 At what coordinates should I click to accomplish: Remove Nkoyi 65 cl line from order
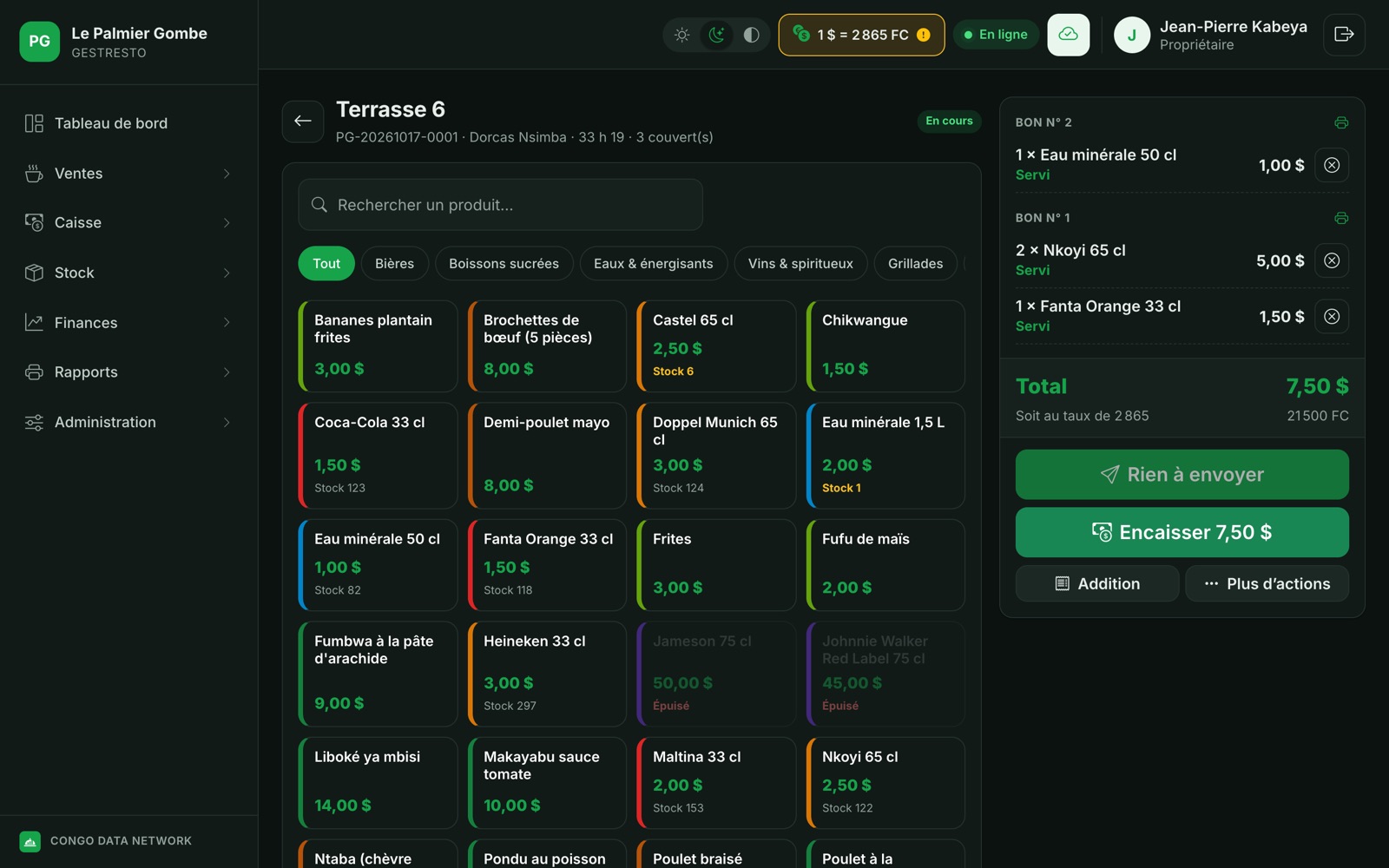click(x=1332, y=260)
